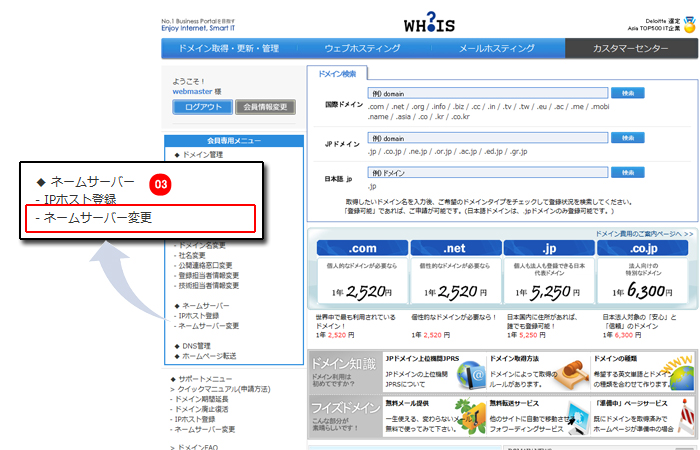Open the カスタマーセンター menu
700x450 pixels.
point(631,48)
